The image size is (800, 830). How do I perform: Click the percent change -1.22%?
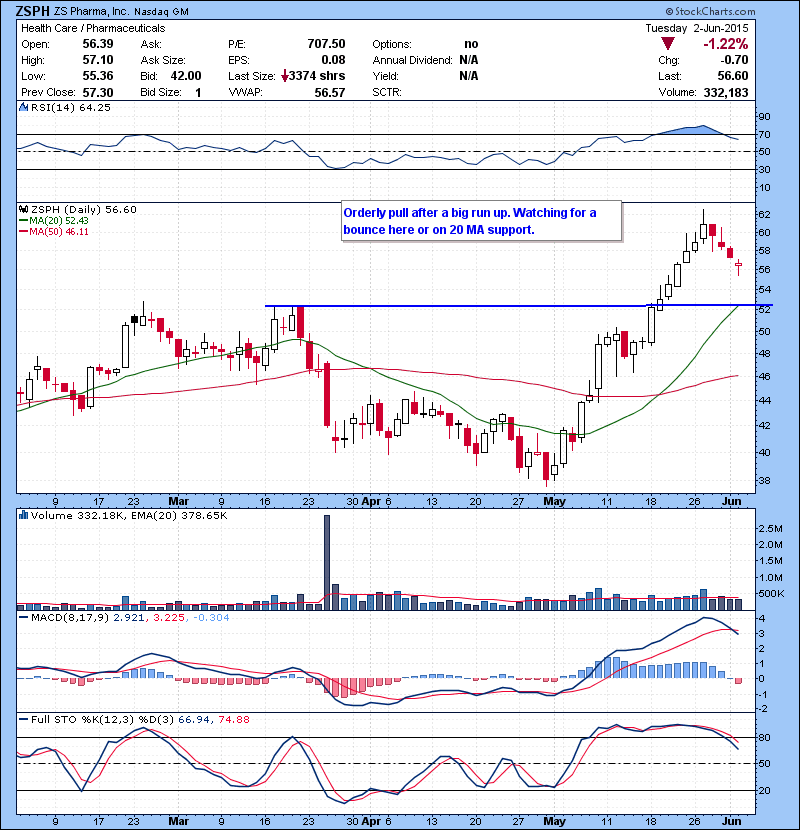pyautogui.click(x=725, y=44)
